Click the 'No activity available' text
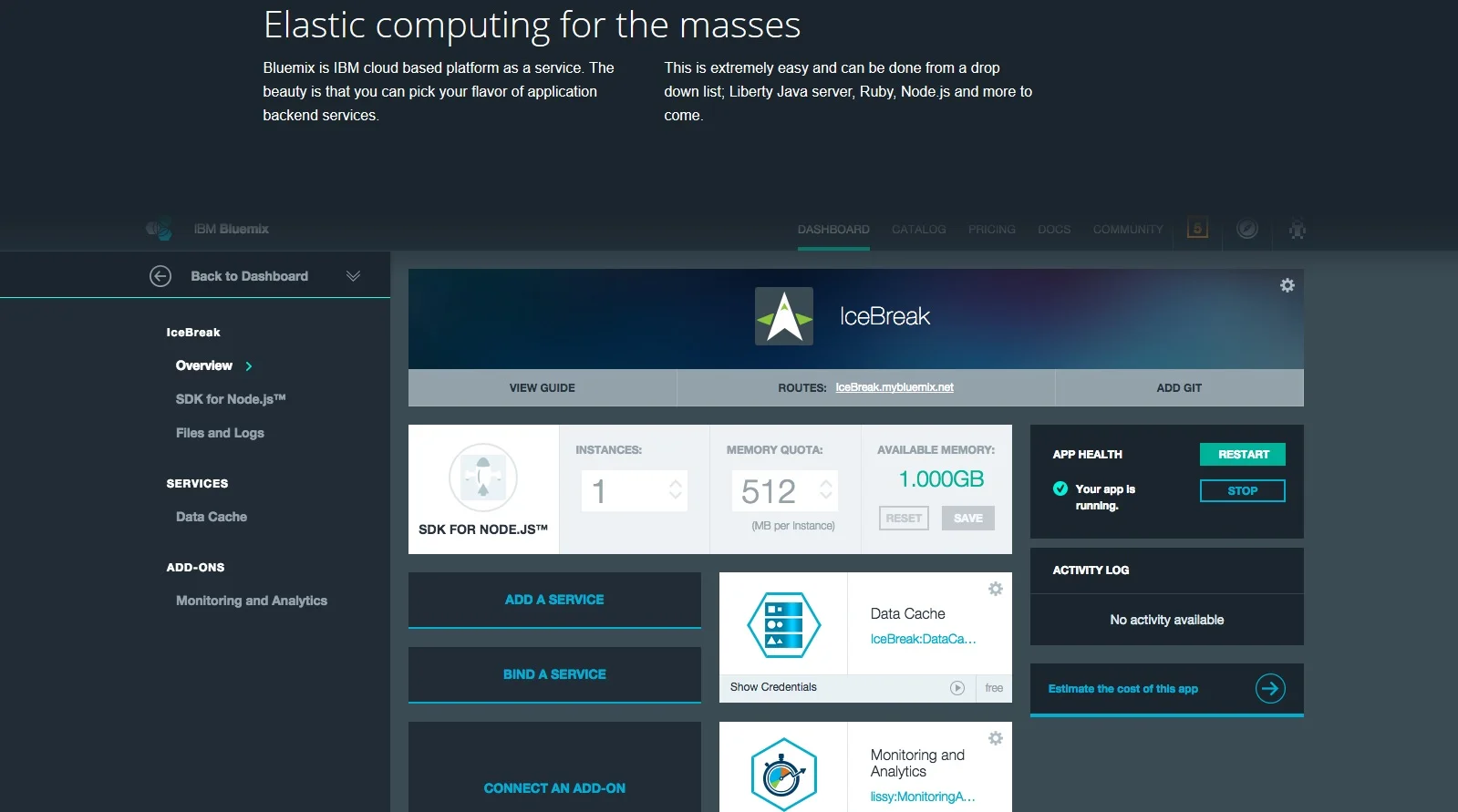This screenshot has height=812, width=1458. [1167, 620]
